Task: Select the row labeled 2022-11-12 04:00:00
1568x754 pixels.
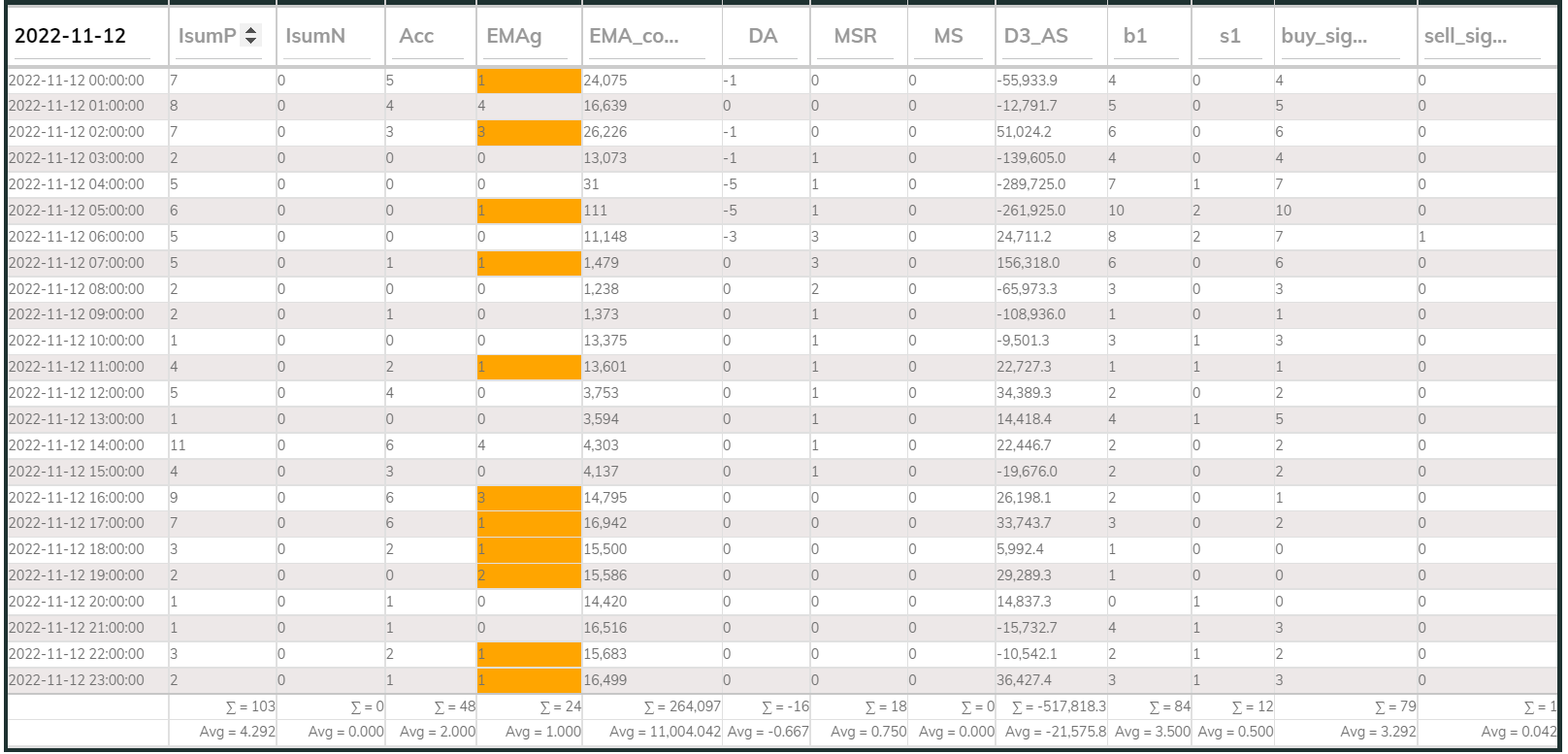Action: [782, 184]
